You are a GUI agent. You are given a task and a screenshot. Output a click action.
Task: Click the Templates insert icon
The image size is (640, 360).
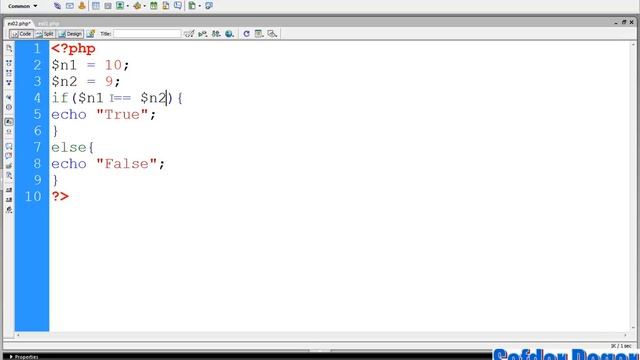(192, 6)
